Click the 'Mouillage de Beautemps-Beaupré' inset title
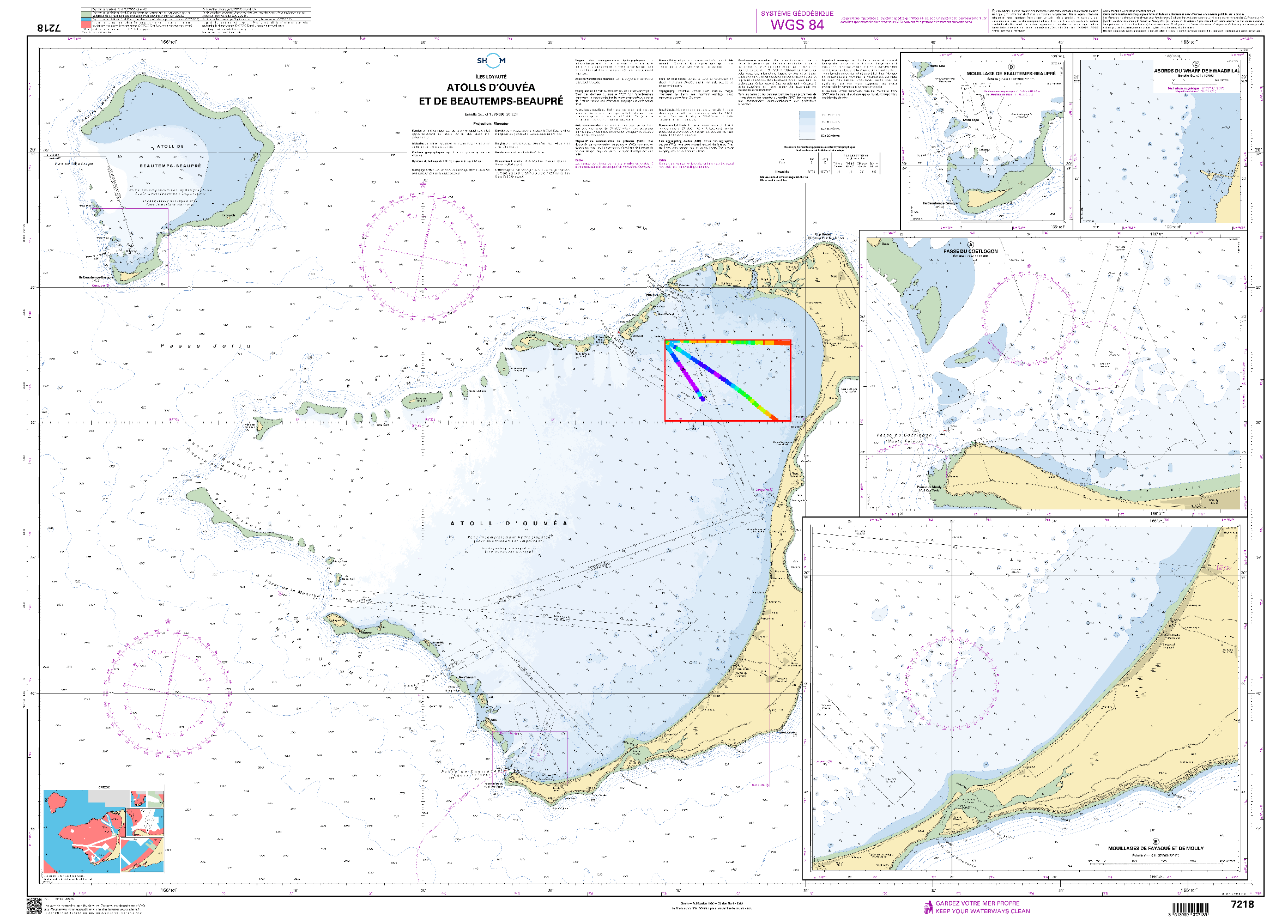The width and height of the screenshot is (1288, 924). click(1011, 74)
